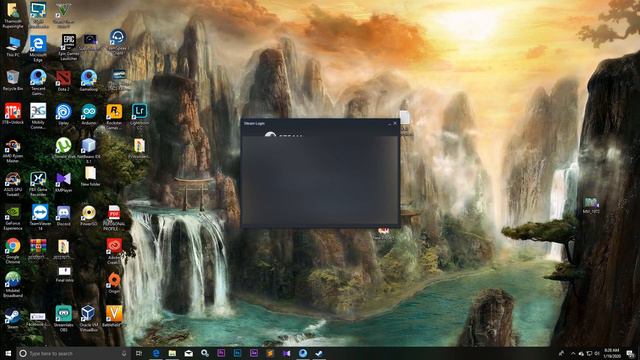Open Steam desktop shortcut
The height and width of the screenshot is (360, 640).
click(x=13, y=317)
